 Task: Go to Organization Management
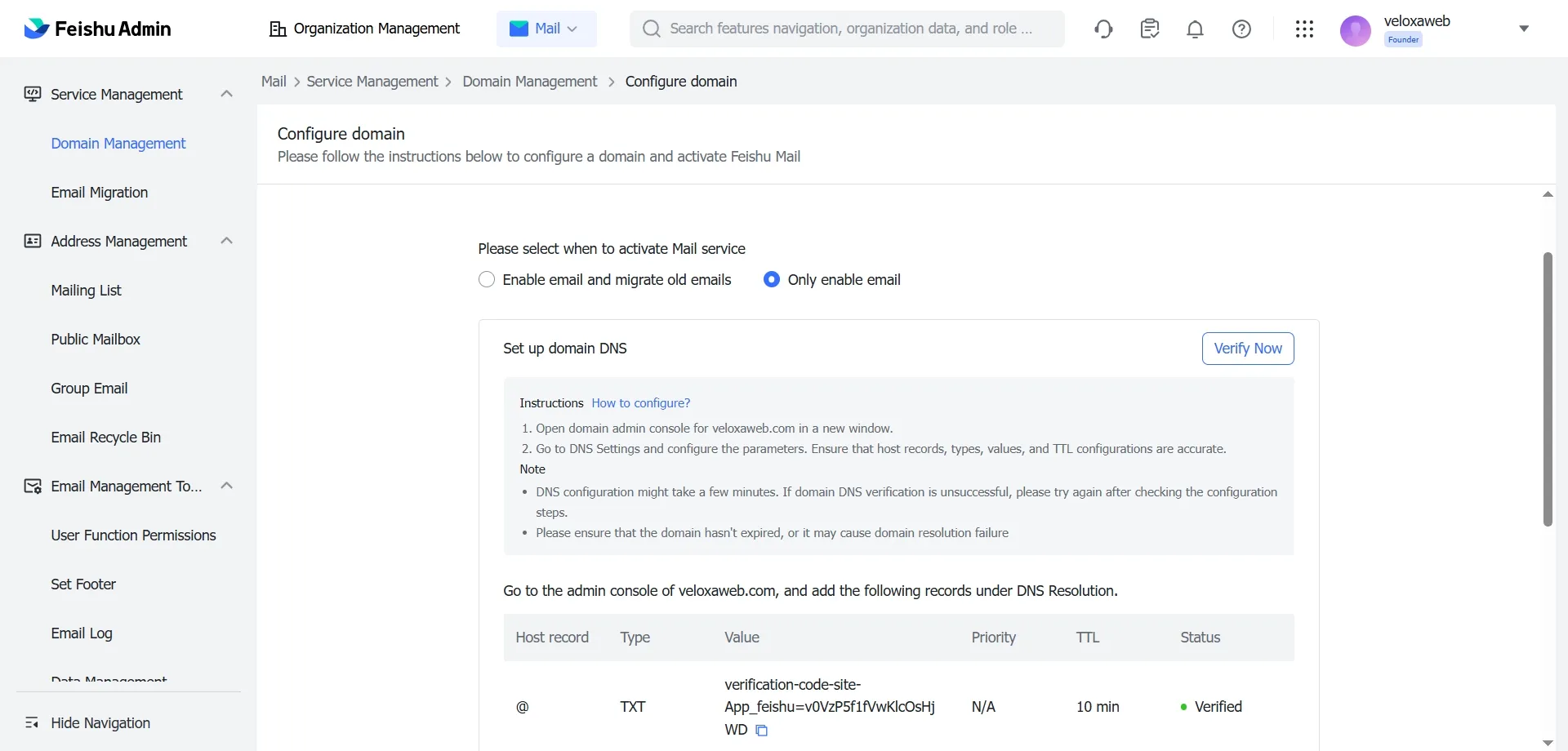click(364, 29)
